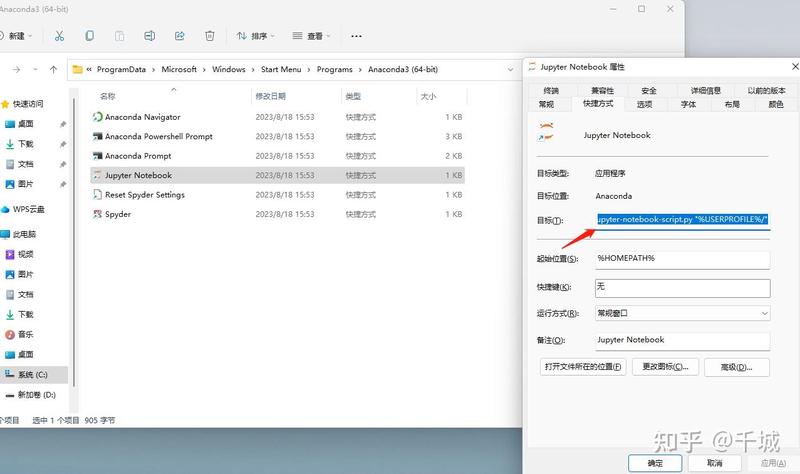Click the Paste icon in Explorer toolbar
Screen dimensions: 800x474
click(x=119, y=36)
